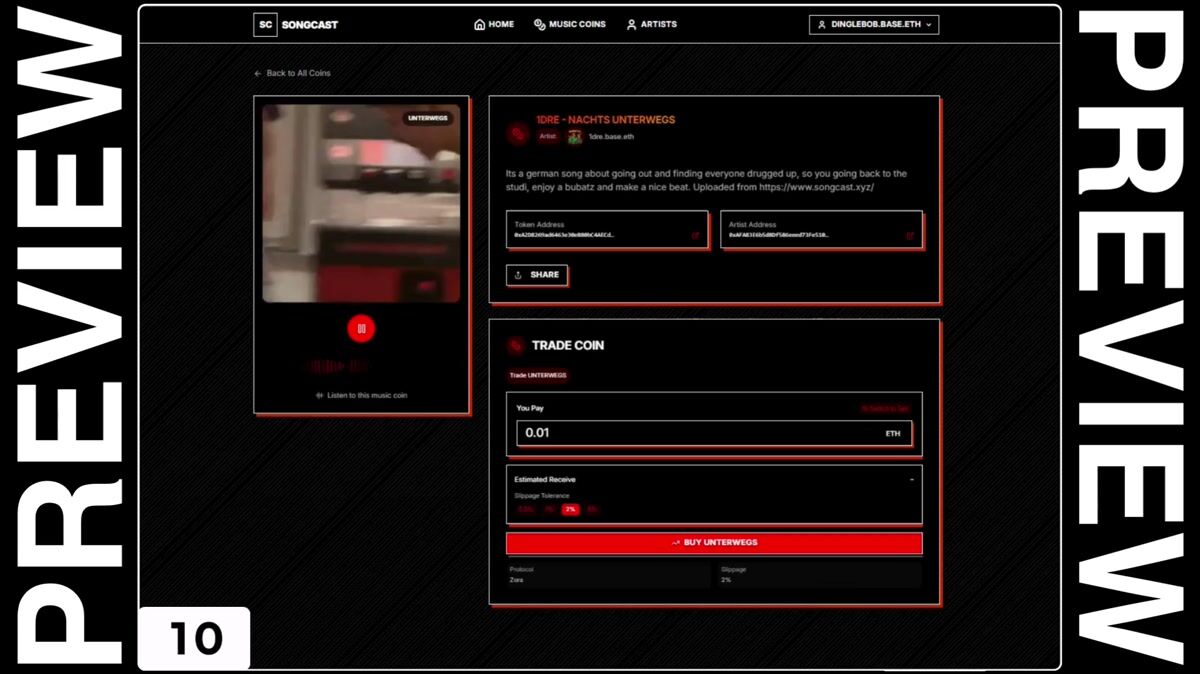Open the Artists page
1200x674 pixels.
click(651, 24)
